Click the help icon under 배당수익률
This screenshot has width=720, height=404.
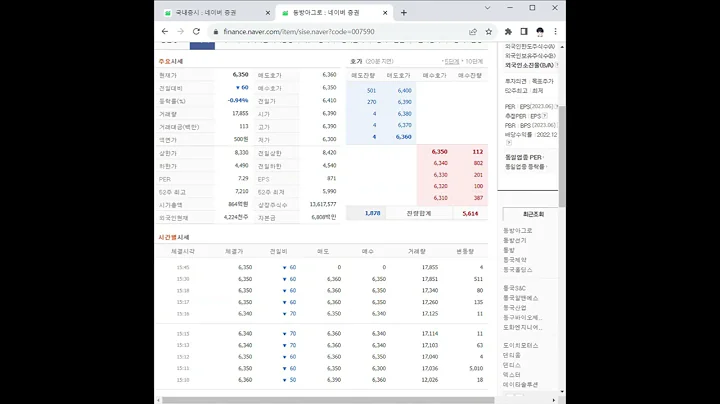coord(508,143)
